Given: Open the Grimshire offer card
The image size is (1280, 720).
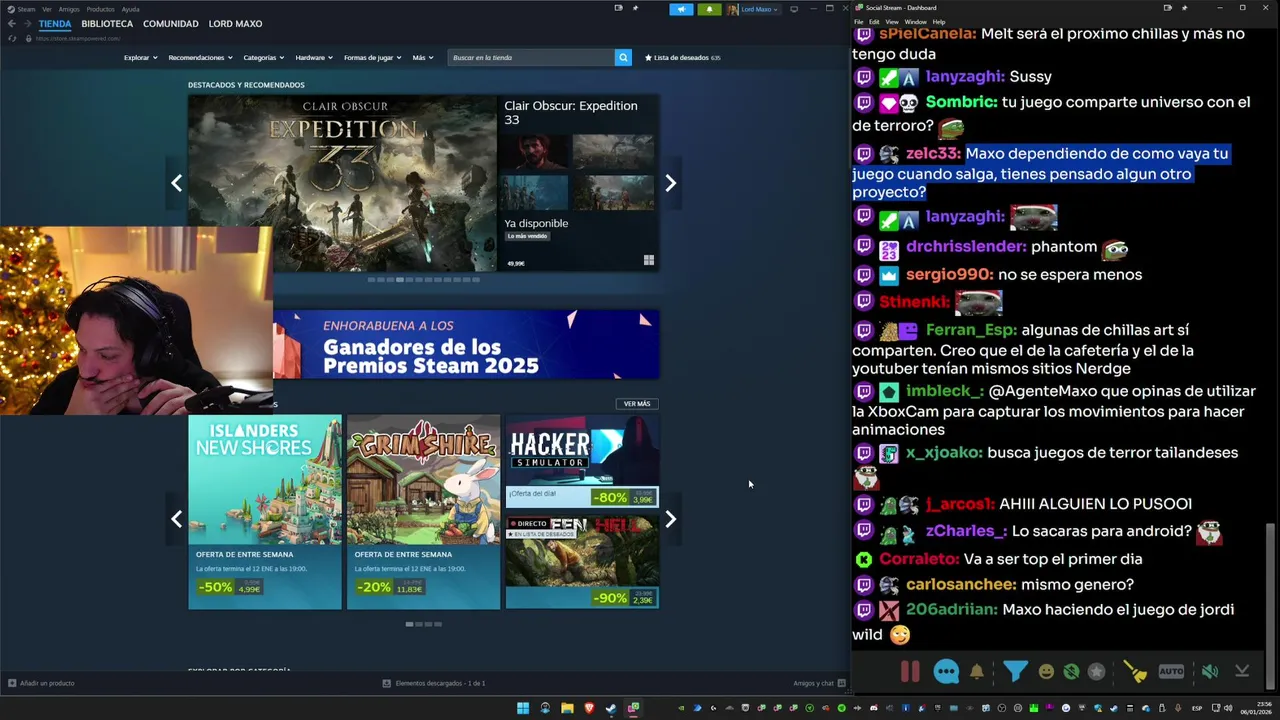Looking at the screenshot, I should [423, 512].
